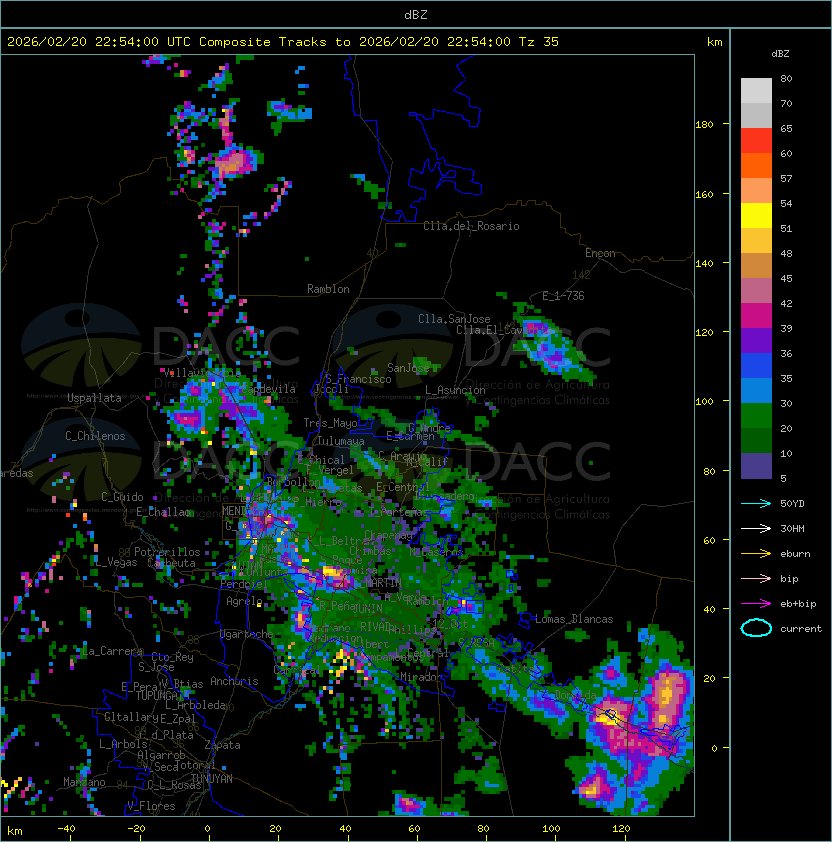Click the 'km' label at top right
The height and width of the screenshot is (842, 832).
pyautogui.click(x=714, y=42)
